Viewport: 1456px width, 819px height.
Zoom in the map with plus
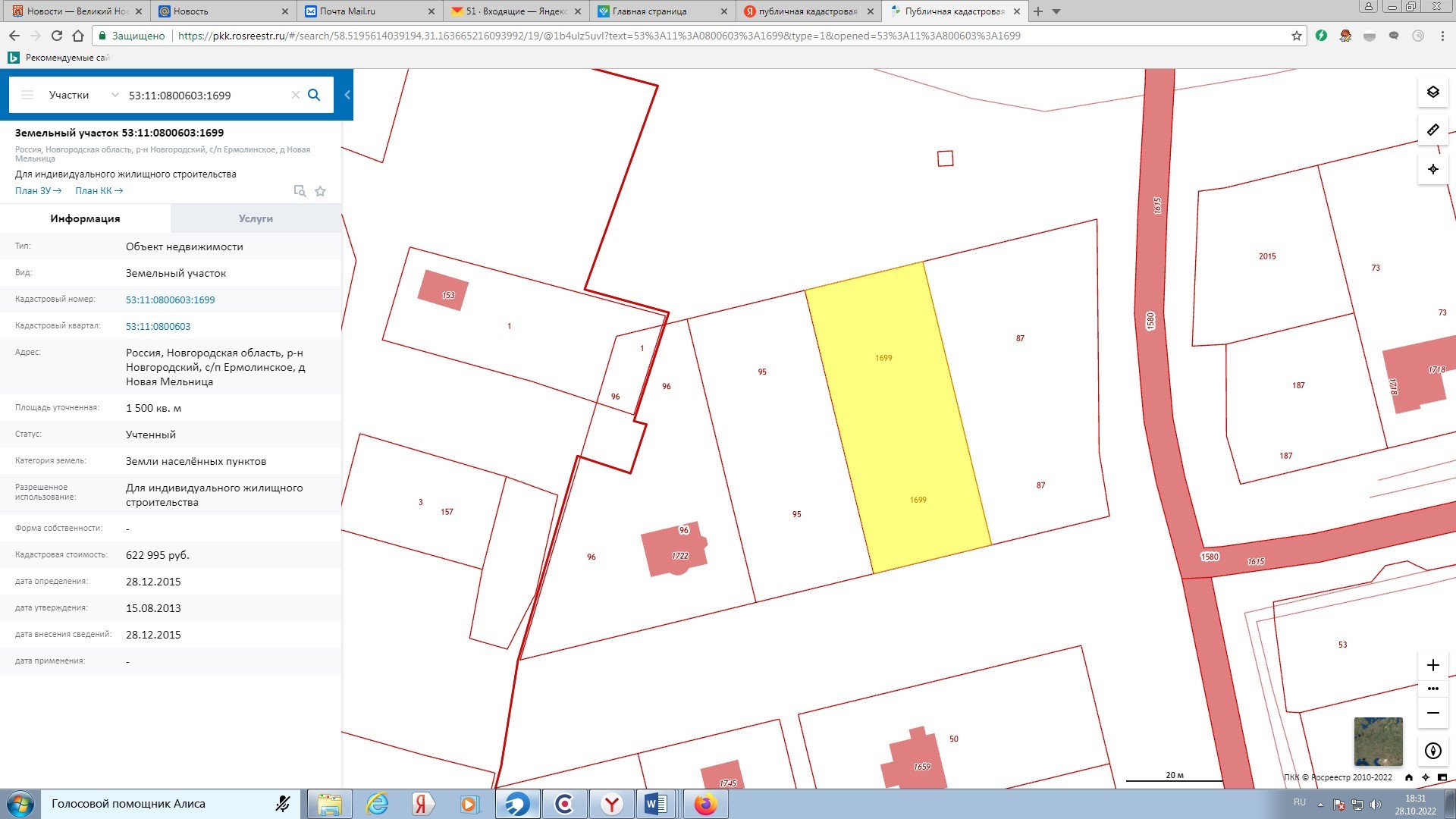[x=1432, y=665]
